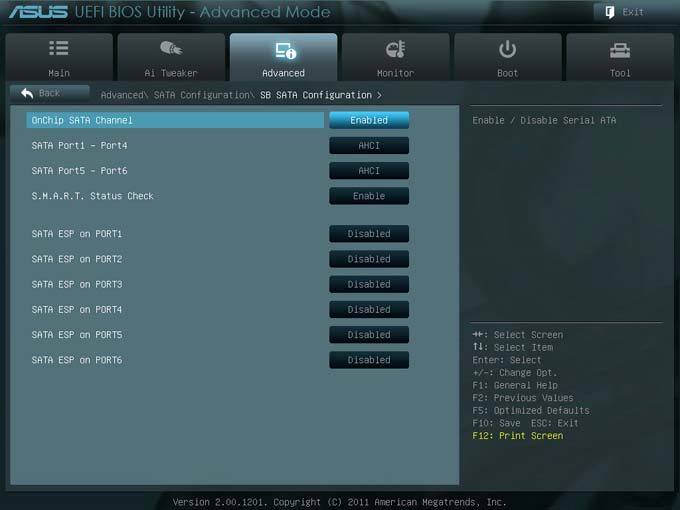
Task: Go to the Monitor tab
Action: [x=396, y=57]
